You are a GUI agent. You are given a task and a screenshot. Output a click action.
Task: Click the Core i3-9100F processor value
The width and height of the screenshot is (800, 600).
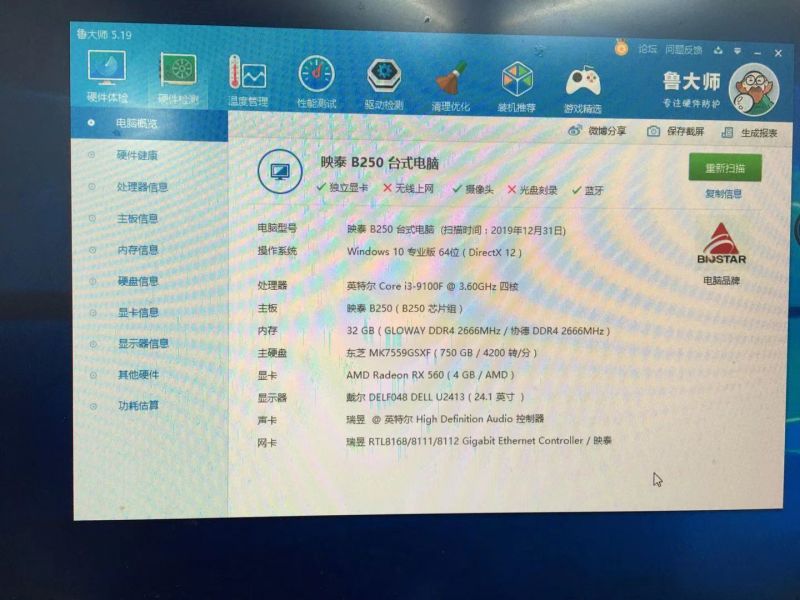pyautogui.click(x=432, y=286)
